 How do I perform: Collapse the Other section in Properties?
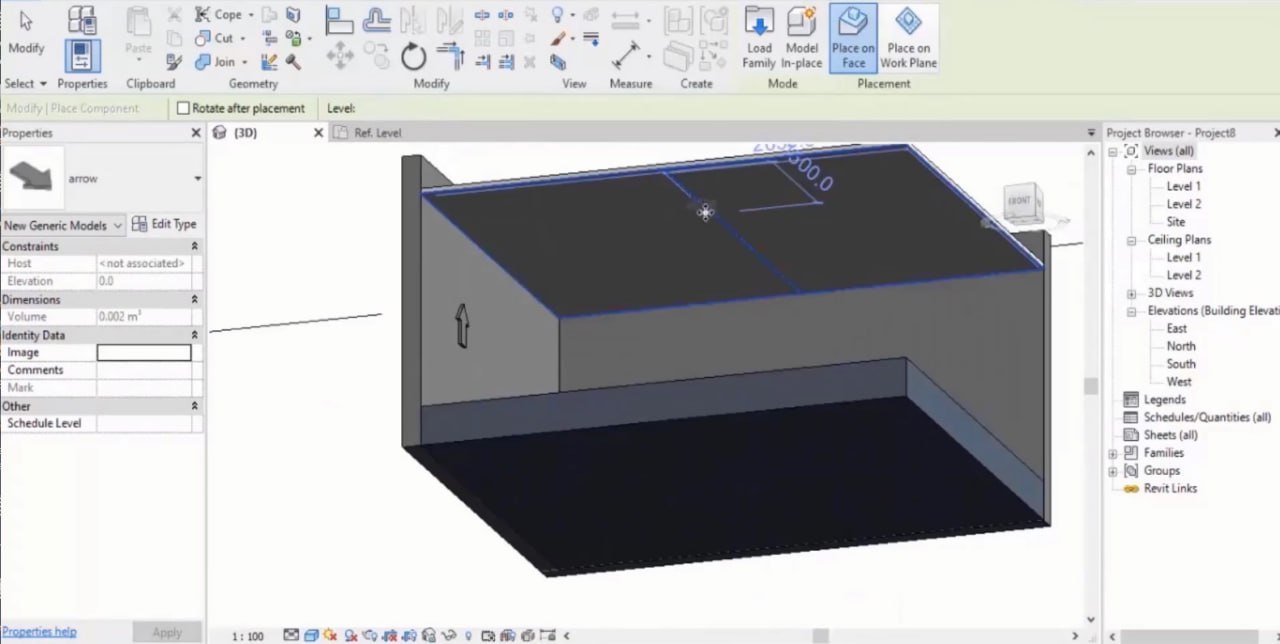coord(194,406)
